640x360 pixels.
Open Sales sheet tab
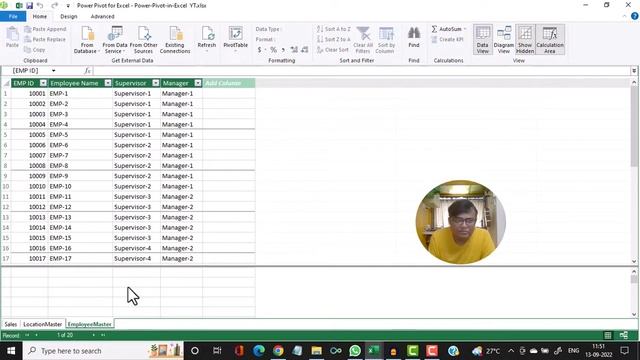click(x=11, y=324)
